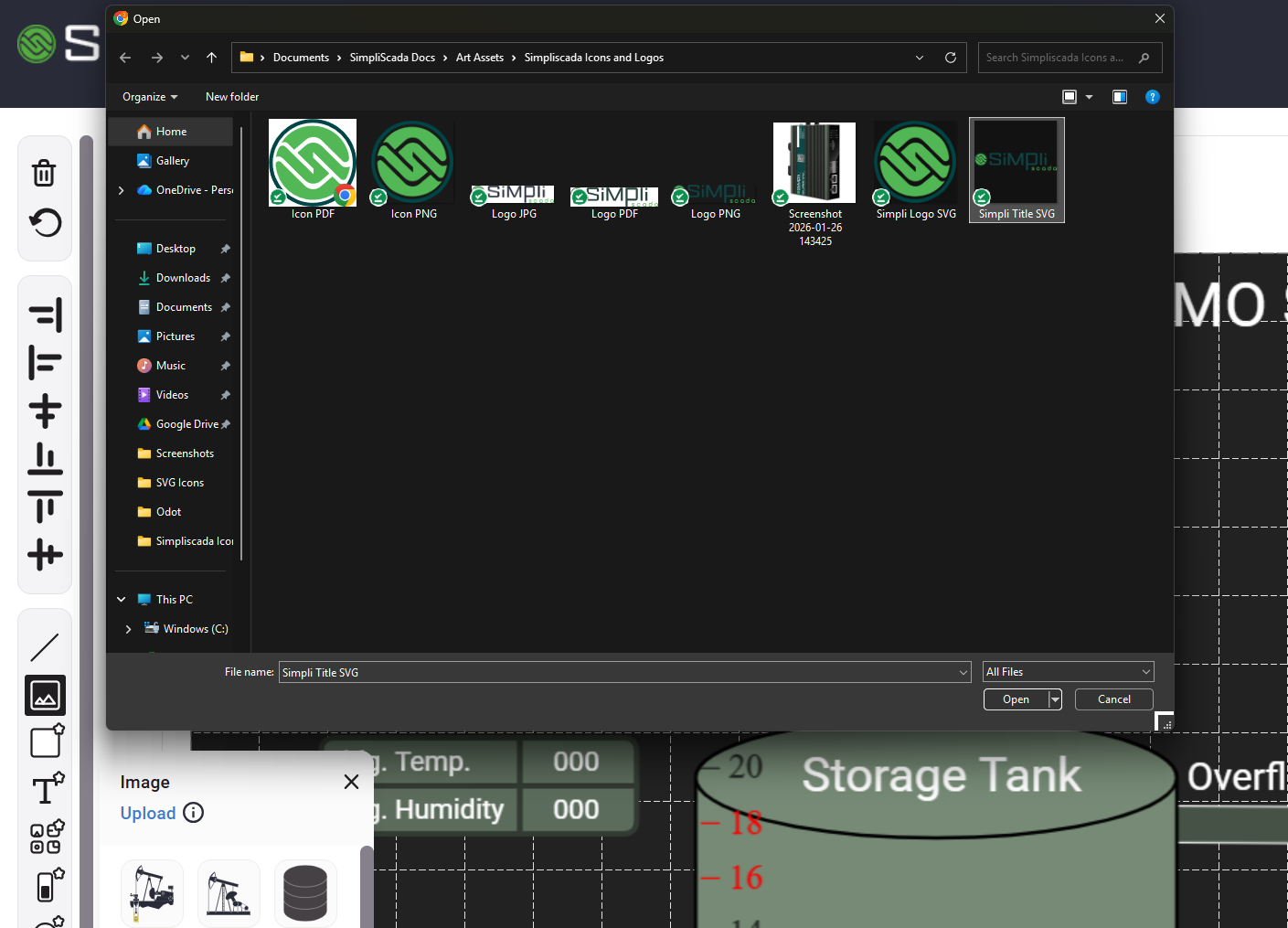This screenshot has height=928, width=1288.
Task: Open the Organize dropdown menu
Action: tap(150, 97)
